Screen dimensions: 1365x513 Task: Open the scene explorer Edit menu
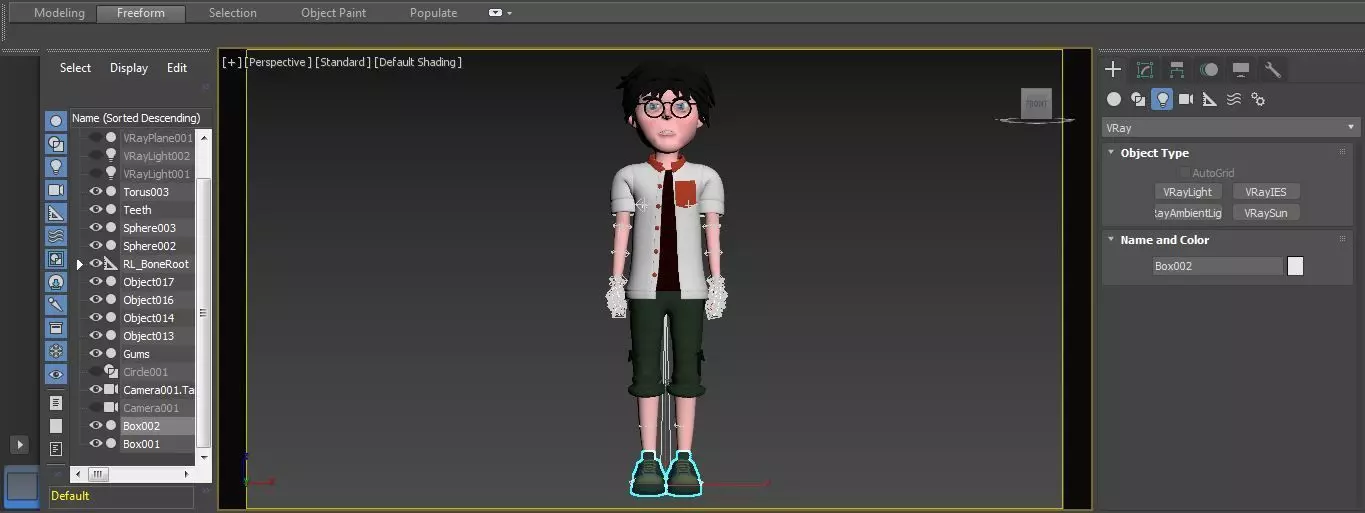point(177,68)
